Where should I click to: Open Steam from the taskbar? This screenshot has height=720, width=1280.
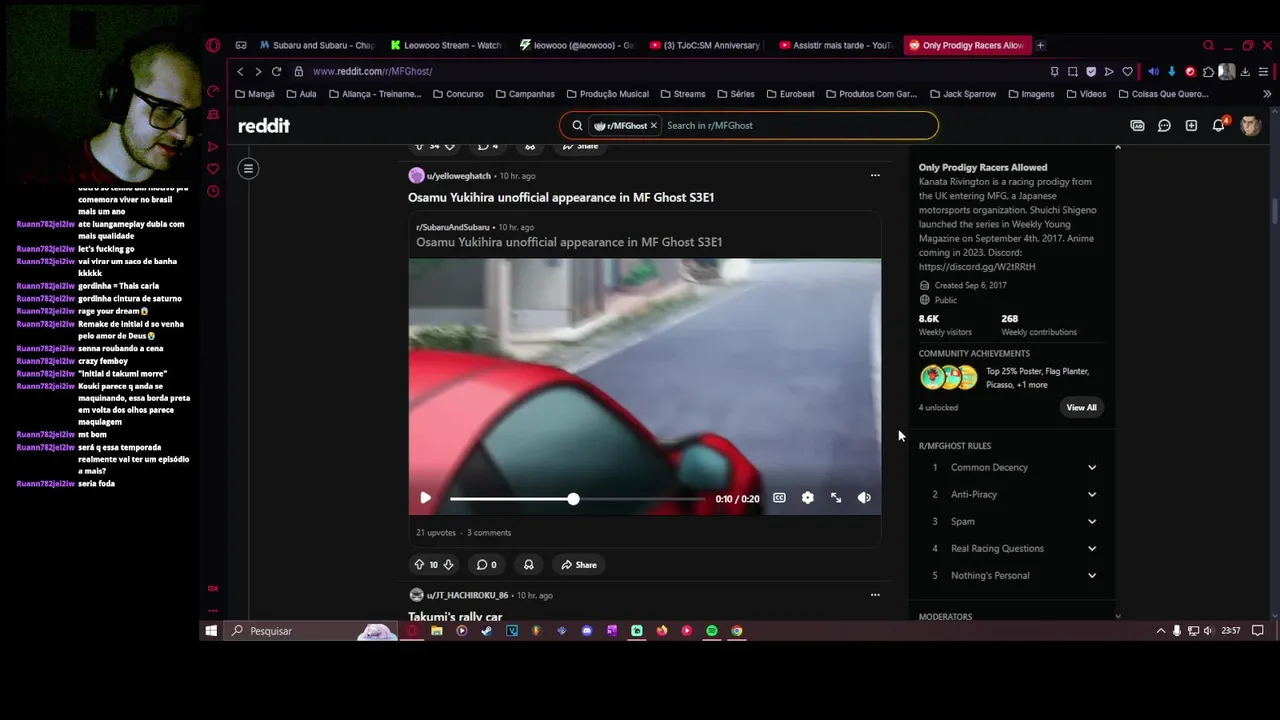tap(486, 631)
